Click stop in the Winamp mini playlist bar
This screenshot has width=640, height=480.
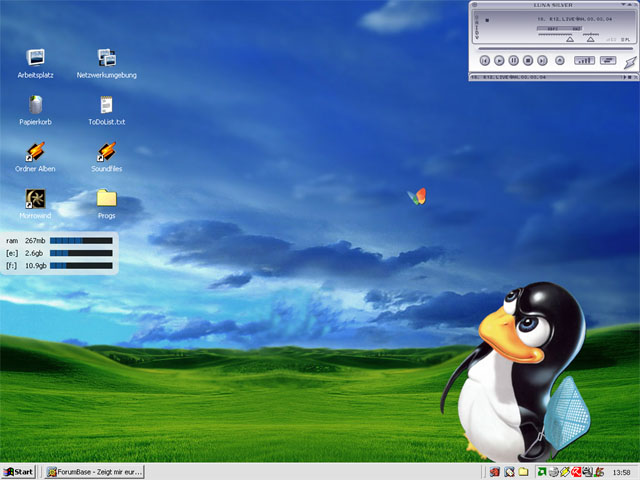pos(629,77)
